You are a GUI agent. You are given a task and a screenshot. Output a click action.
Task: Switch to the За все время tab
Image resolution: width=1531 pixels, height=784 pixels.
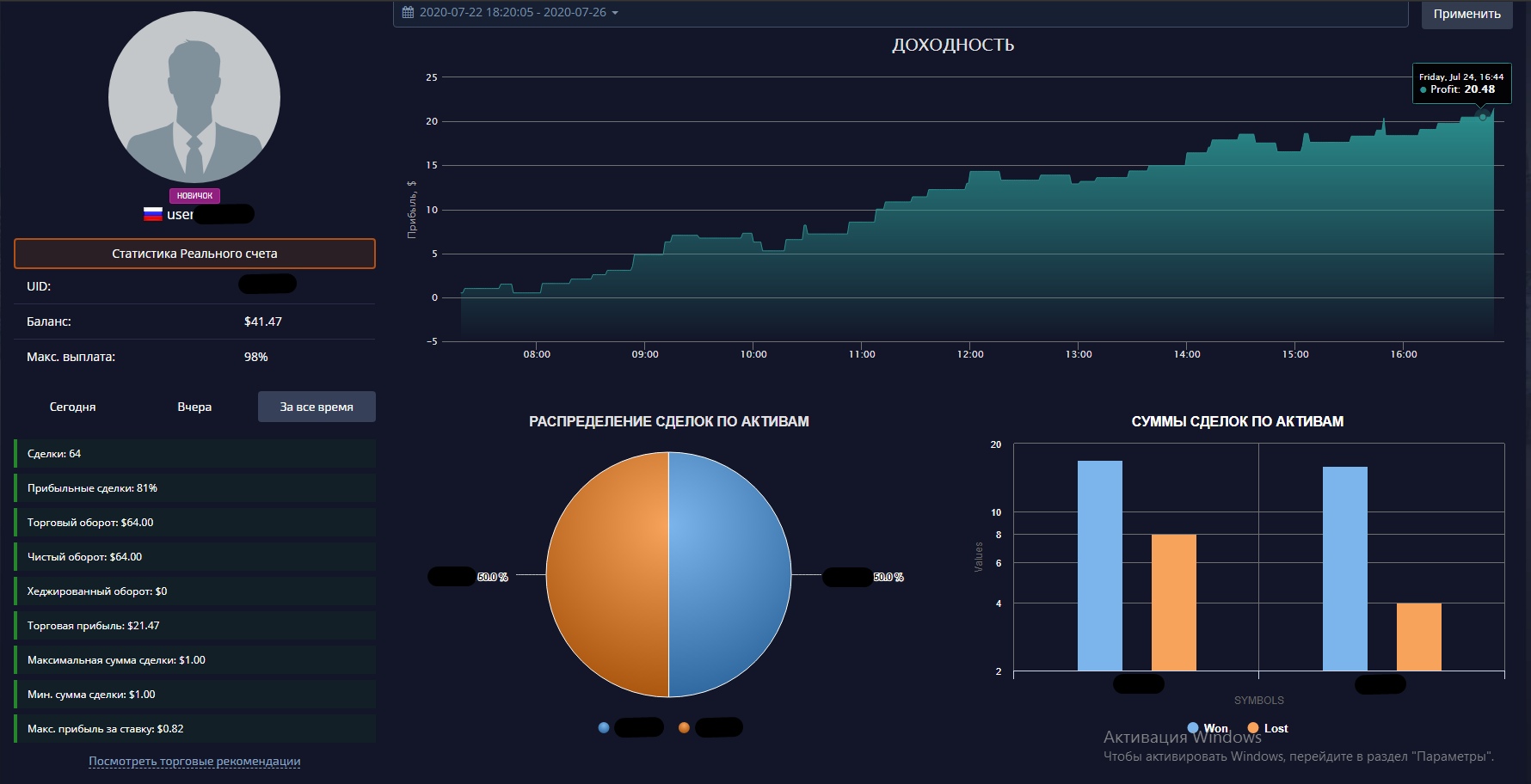[x=317, y=407]
